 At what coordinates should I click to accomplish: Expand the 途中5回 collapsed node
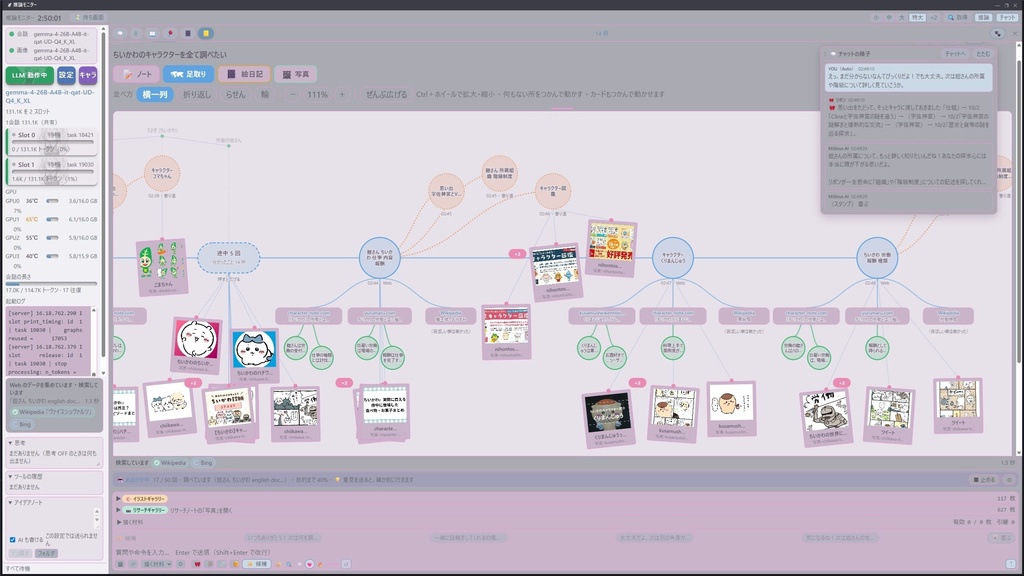[229, 257]
